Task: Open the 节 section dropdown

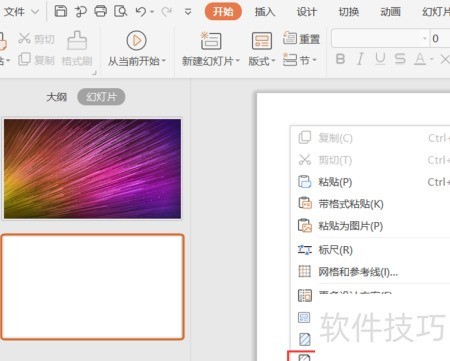Action: pyautogui.click(x=300, y=60)
